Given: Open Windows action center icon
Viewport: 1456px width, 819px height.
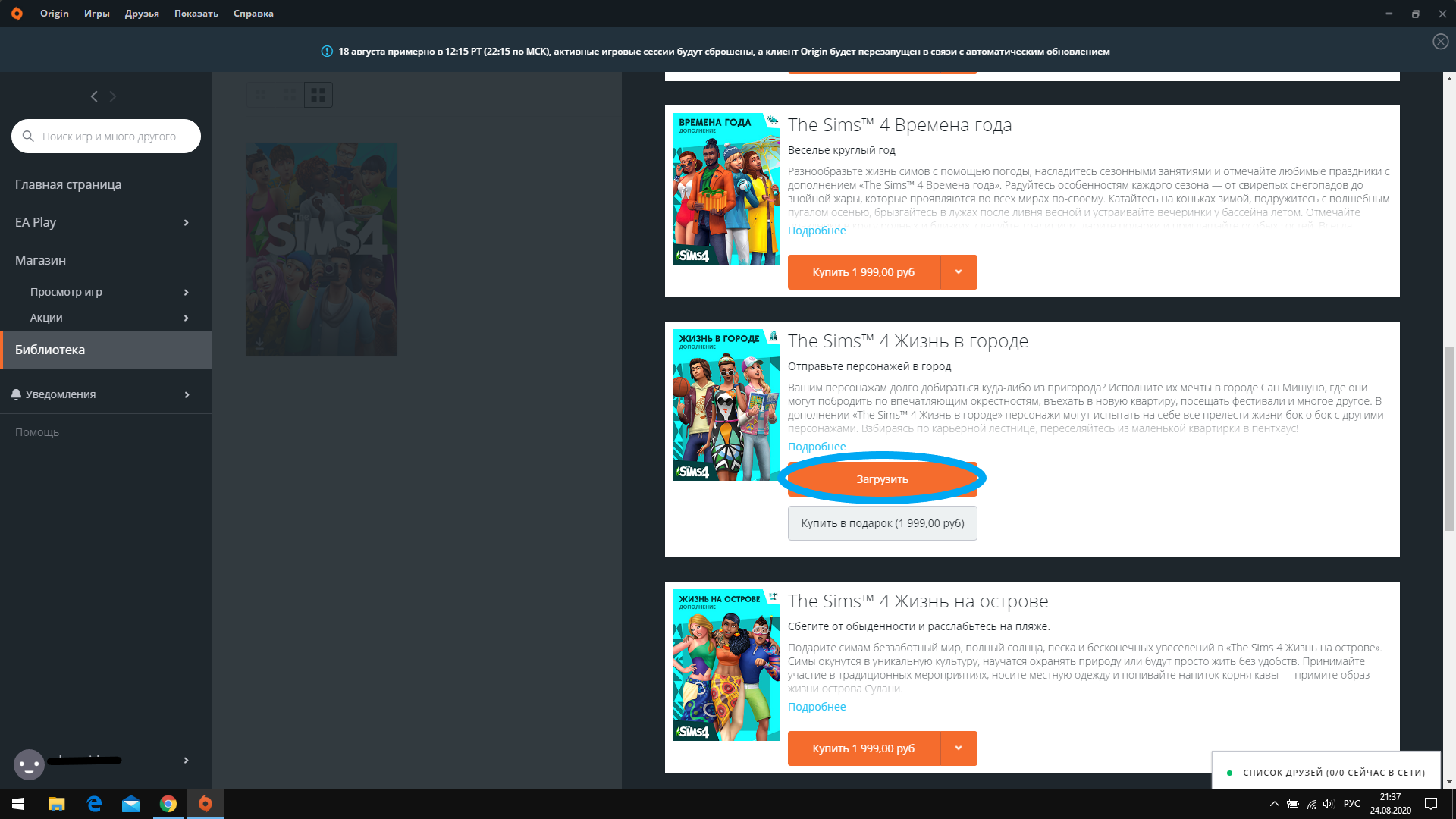Looking at the screenshot, I should (1431, 804).
